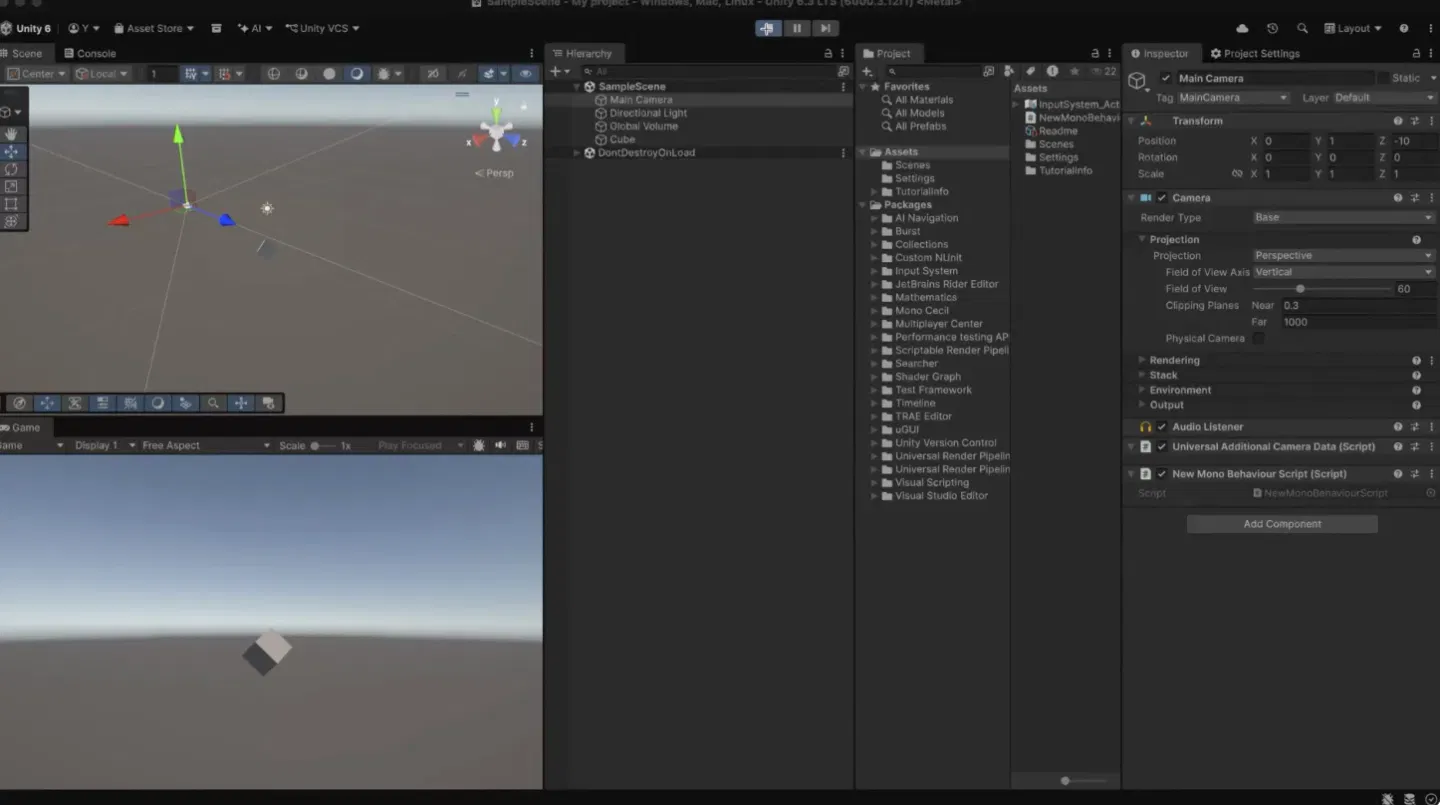
Task: Open the Scene view more options menu
Action: 531,54
